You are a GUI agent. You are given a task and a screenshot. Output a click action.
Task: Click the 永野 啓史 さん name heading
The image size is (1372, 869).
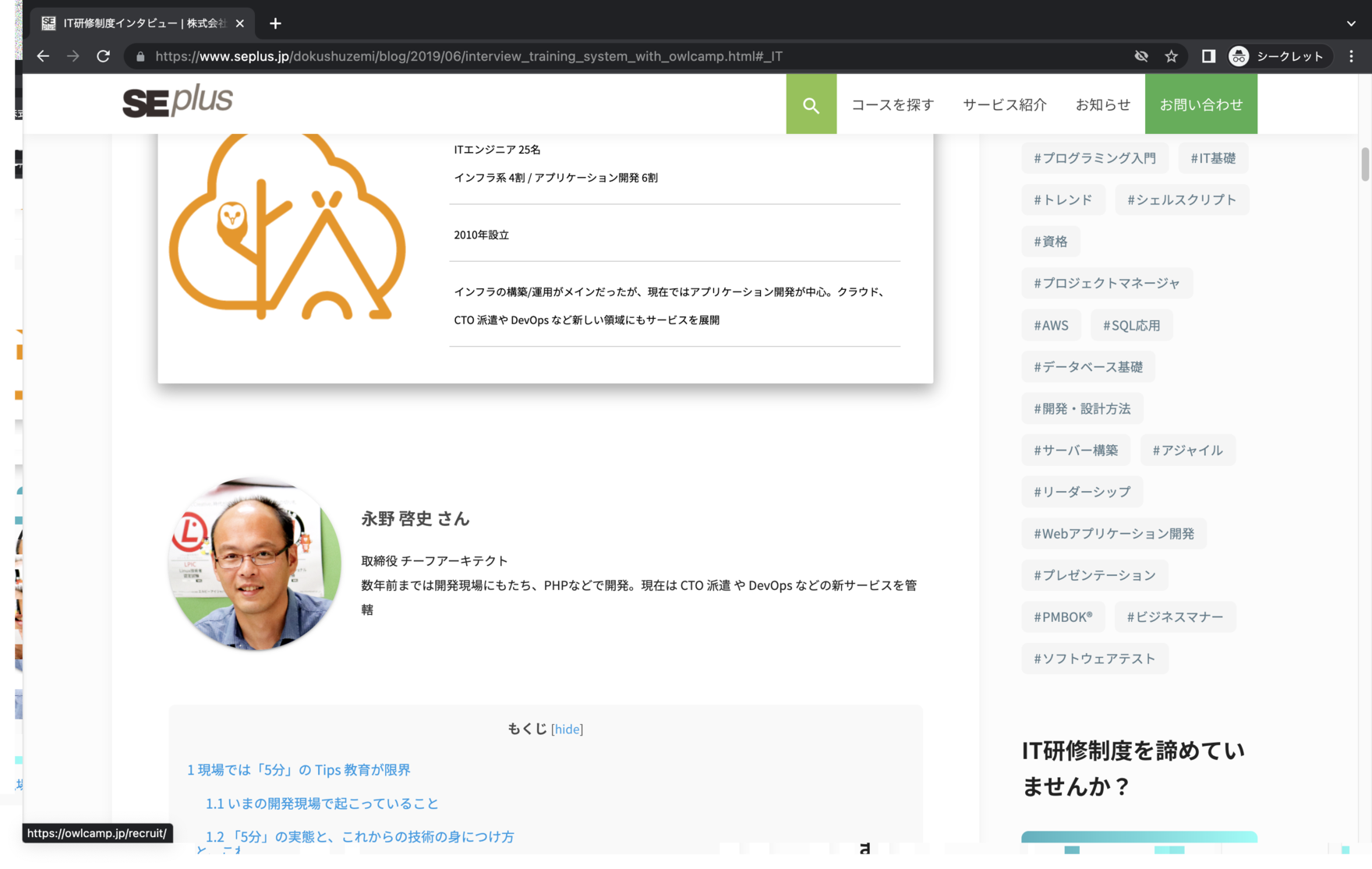[x=415, y=519]
